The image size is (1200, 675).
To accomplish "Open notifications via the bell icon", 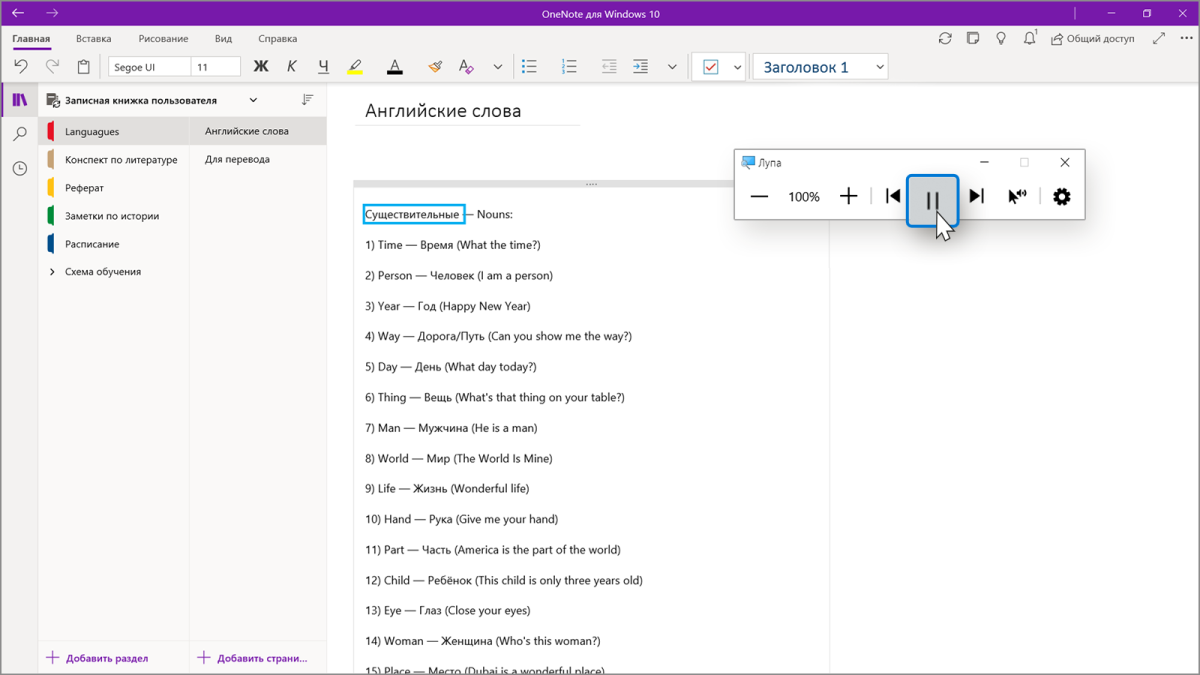I will click(1029, 37).
